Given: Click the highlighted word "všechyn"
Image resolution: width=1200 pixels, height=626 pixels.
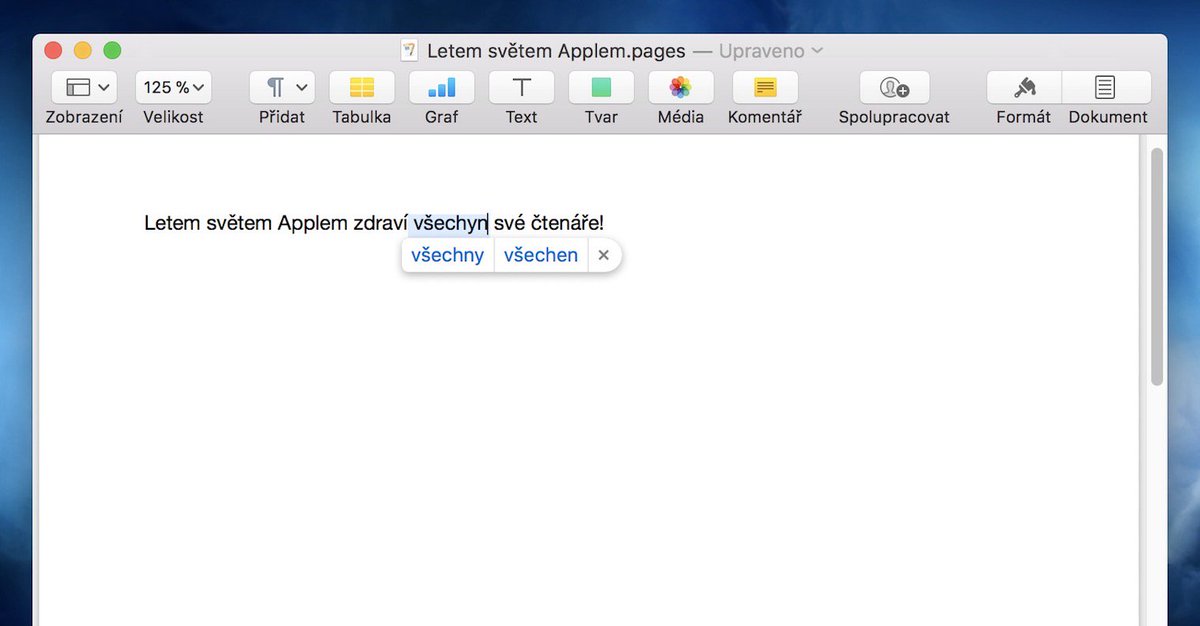Looking at the screenshot, I should click(x=450, y=223).
